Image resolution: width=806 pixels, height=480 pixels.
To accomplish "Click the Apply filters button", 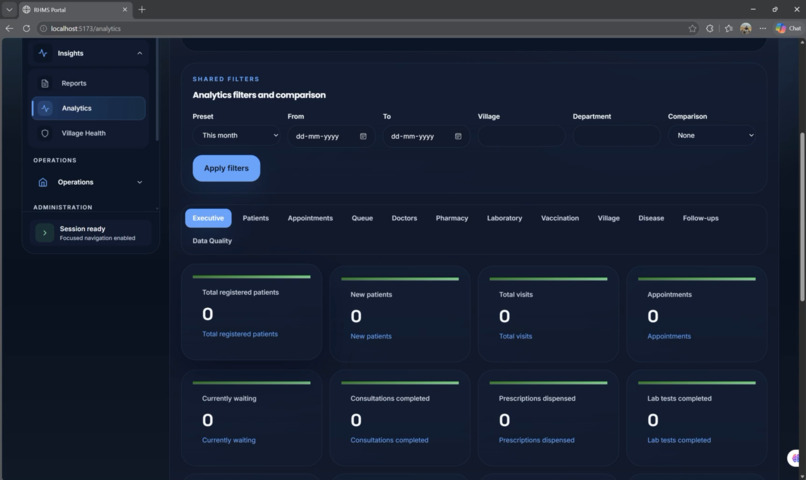I will [x=226, y=168].
